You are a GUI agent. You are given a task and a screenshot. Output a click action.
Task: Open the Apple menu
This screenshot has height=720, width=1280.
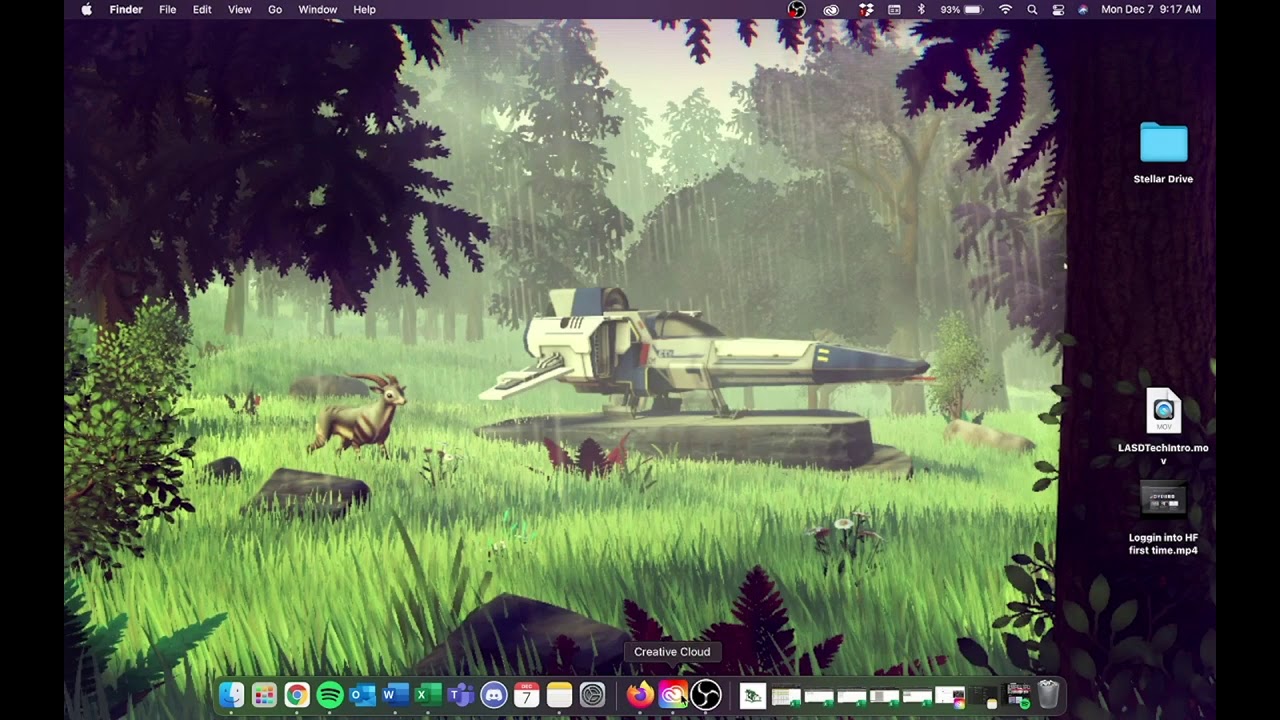click(86, 9)
